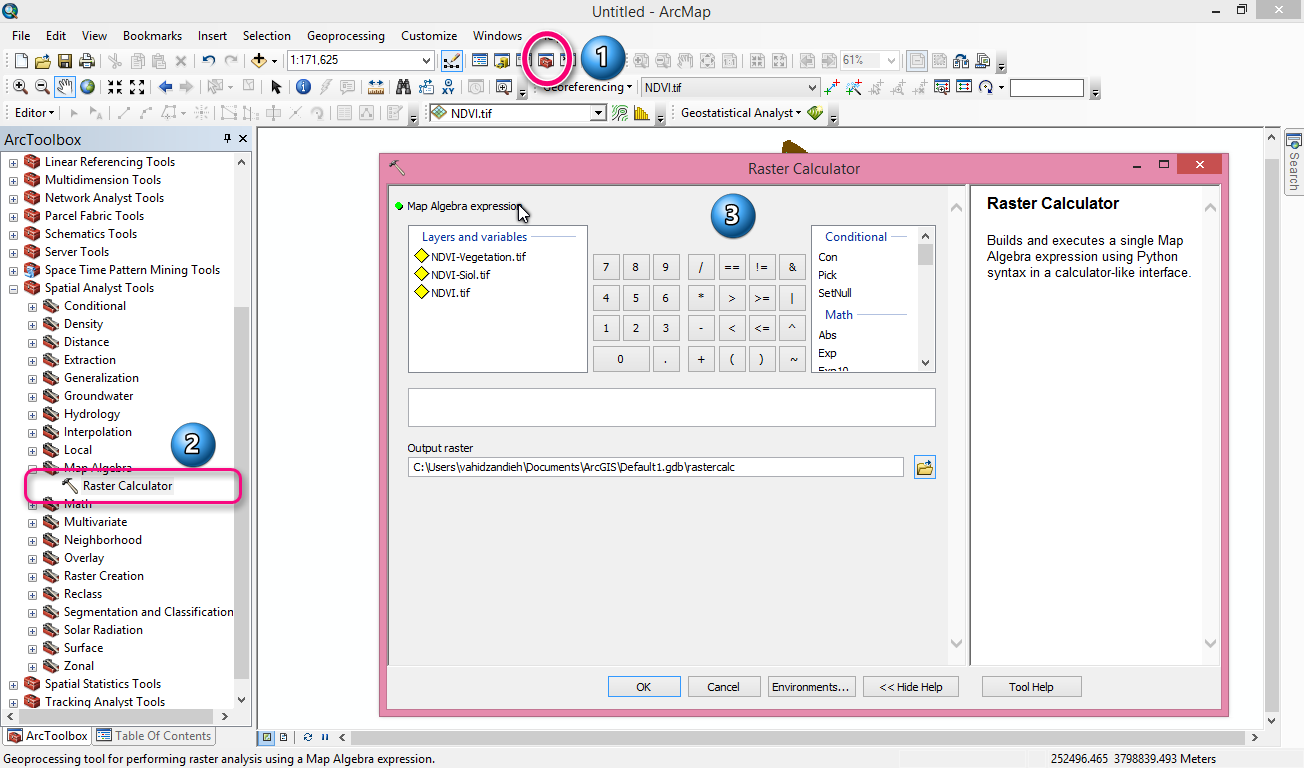Viewport: 1304px width, 768px height.
Task: Click the View Link Table icon
Action: point(963,87)
